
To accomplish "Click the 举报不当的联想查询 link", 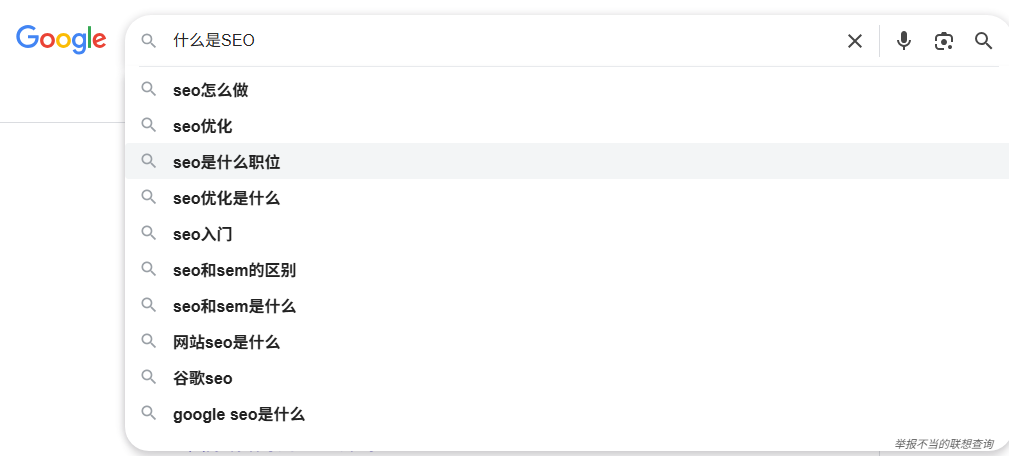I will click(943, 444).
